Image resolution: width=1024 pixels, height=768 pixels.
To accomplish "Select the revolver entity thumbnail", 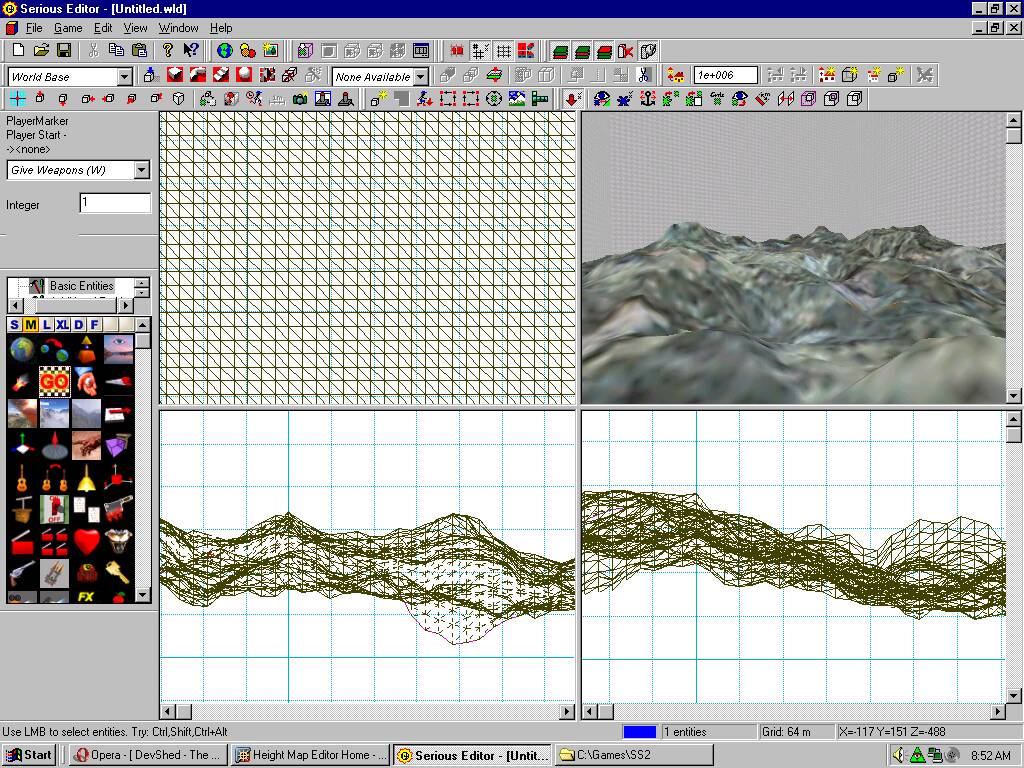I will point(22,573).
